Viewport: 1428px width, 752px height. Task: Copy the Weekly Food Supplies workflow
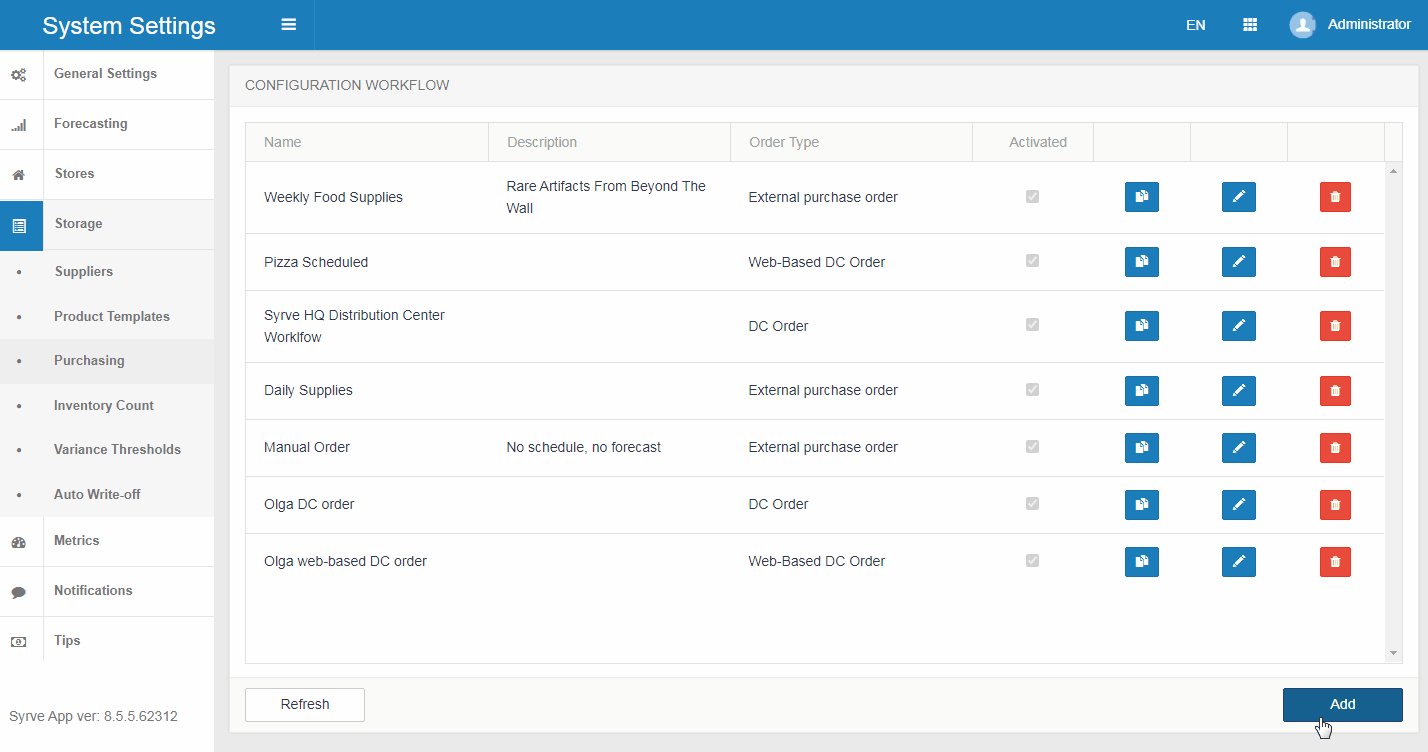coord(1141,197)
